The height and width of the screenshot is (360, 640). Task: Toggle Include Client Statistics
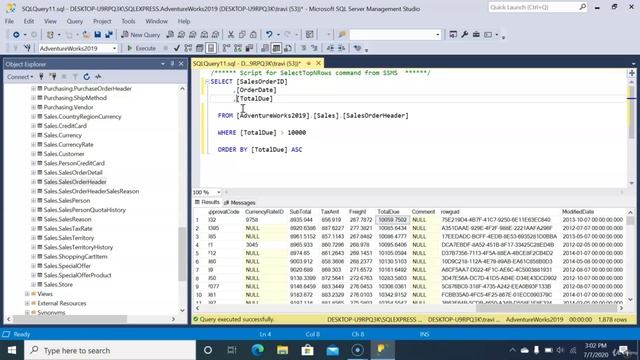(249, 48)
